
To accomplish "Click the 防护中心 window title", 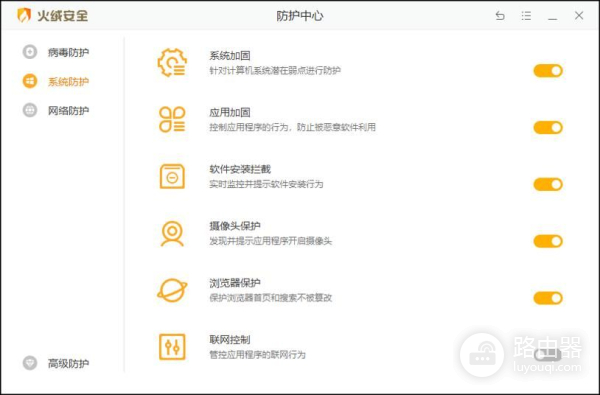I will tap(300, 16).
